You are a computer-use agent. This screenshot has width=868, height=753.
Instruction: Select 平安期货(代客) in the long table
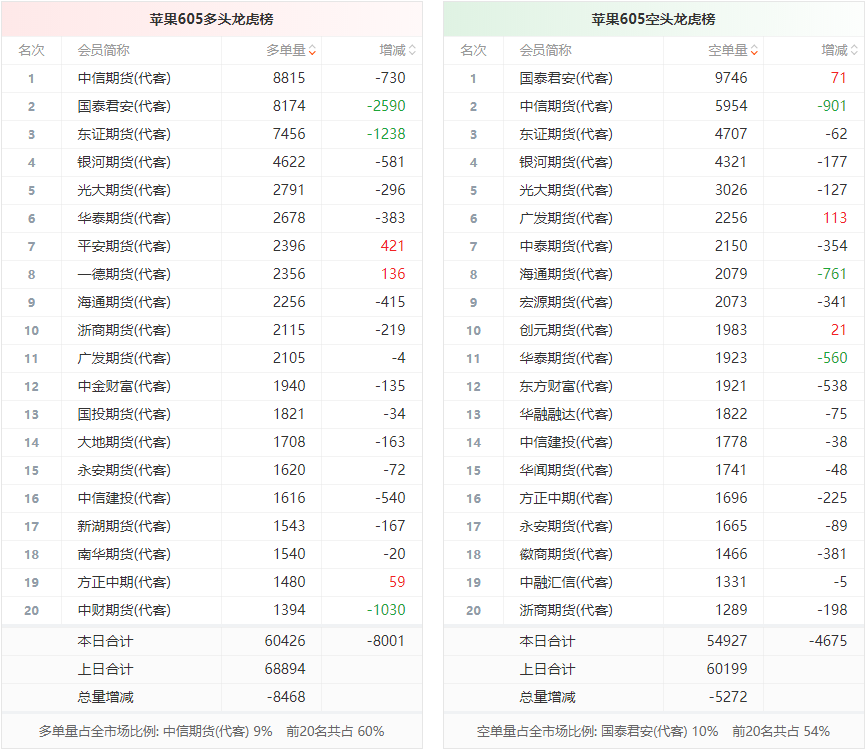124,246
